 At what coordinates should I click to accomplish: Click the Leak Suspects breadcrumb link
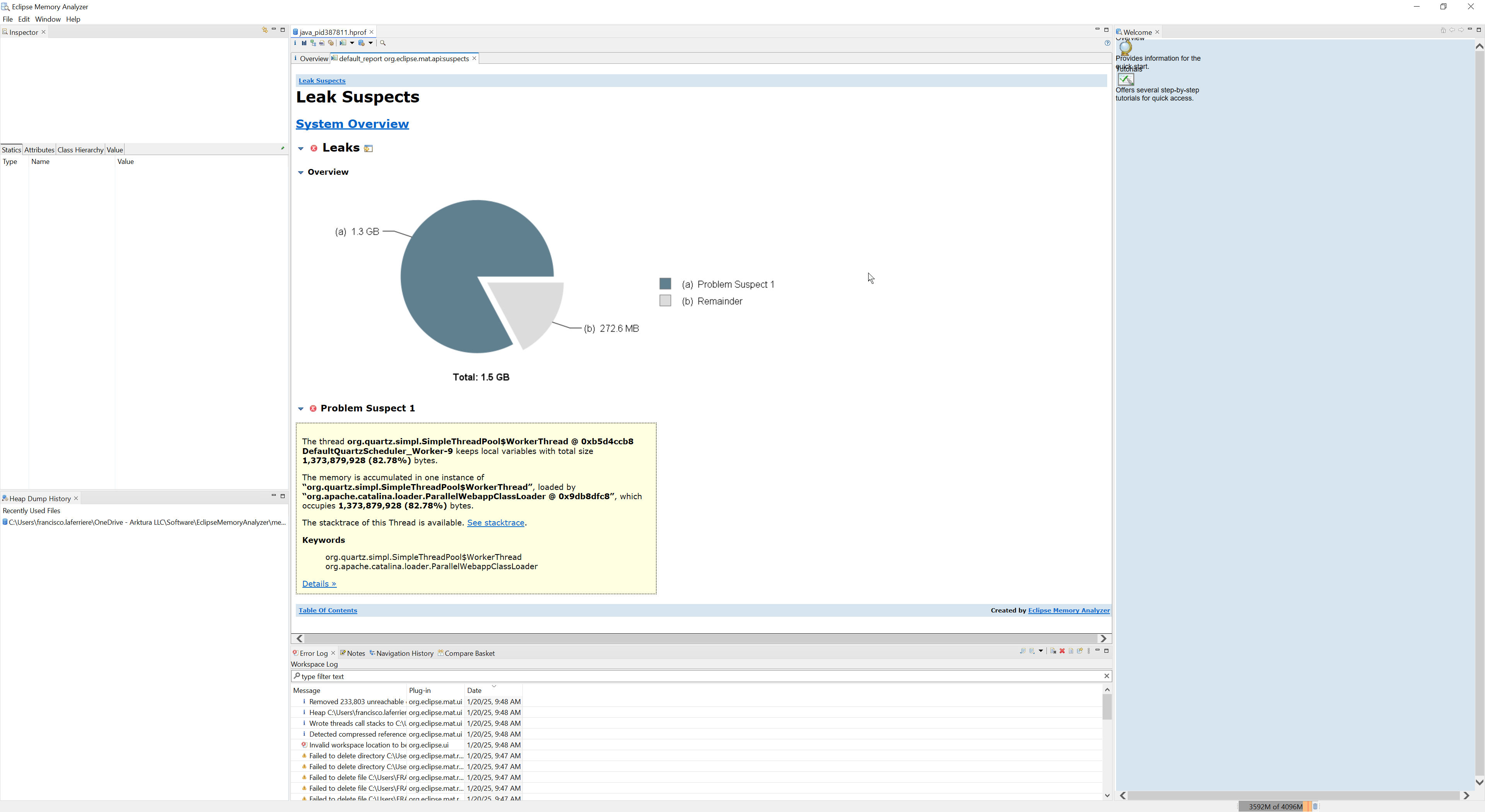point(322,81)
